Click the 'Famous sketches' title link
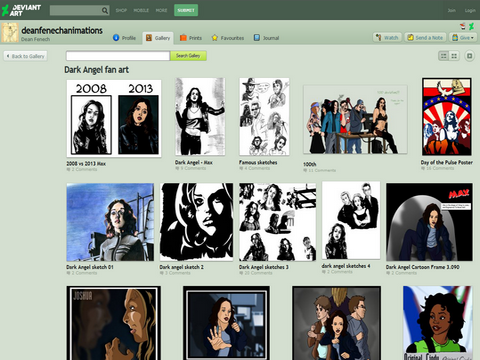This screenshot has height=360, width=480. point(258,162)
